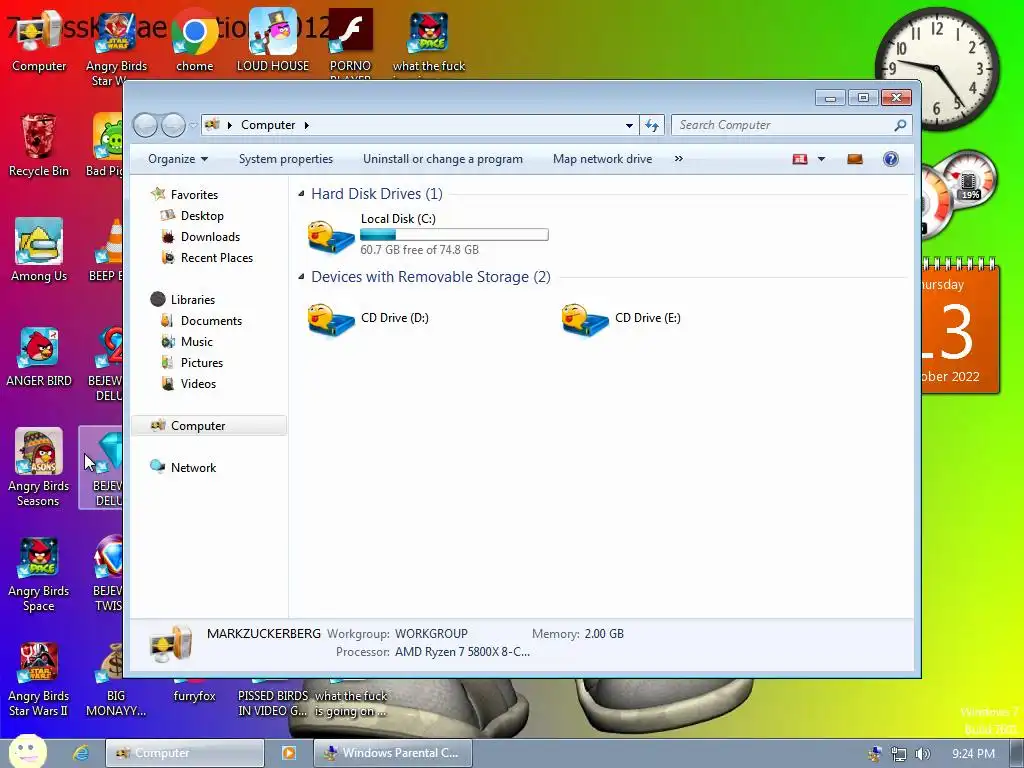Click the Change your view icon
This screenshot has height=768, width=1024.
tap(800, 159)
